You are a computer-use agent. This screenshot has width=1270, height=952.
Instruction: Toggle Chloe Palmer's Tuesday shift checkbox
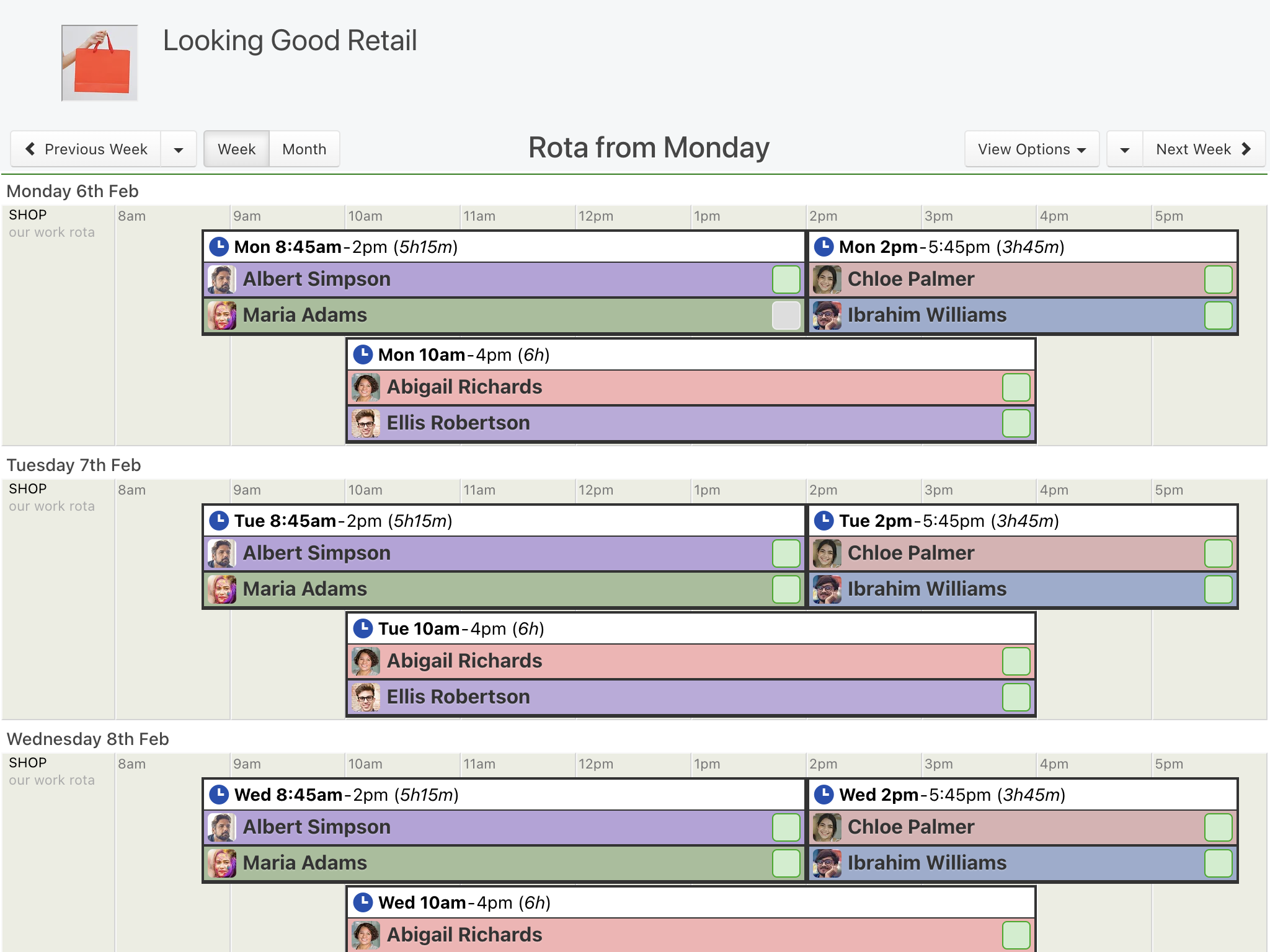coord(1218,553)
